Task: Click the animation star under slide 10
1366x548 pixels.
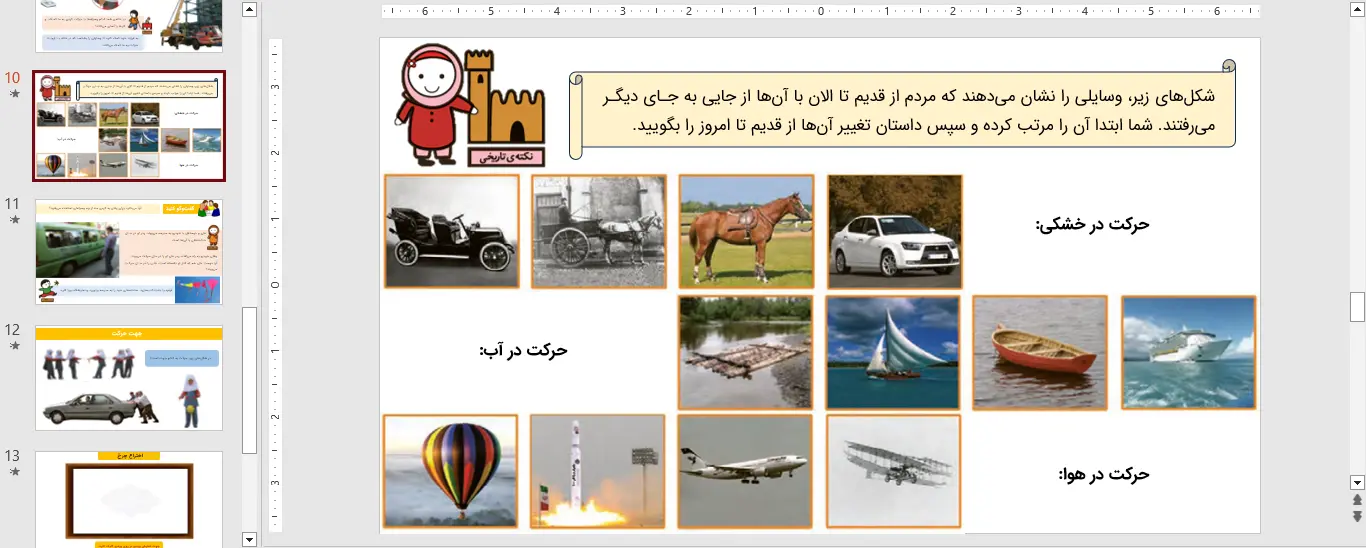Action: (x=14, y=94)
